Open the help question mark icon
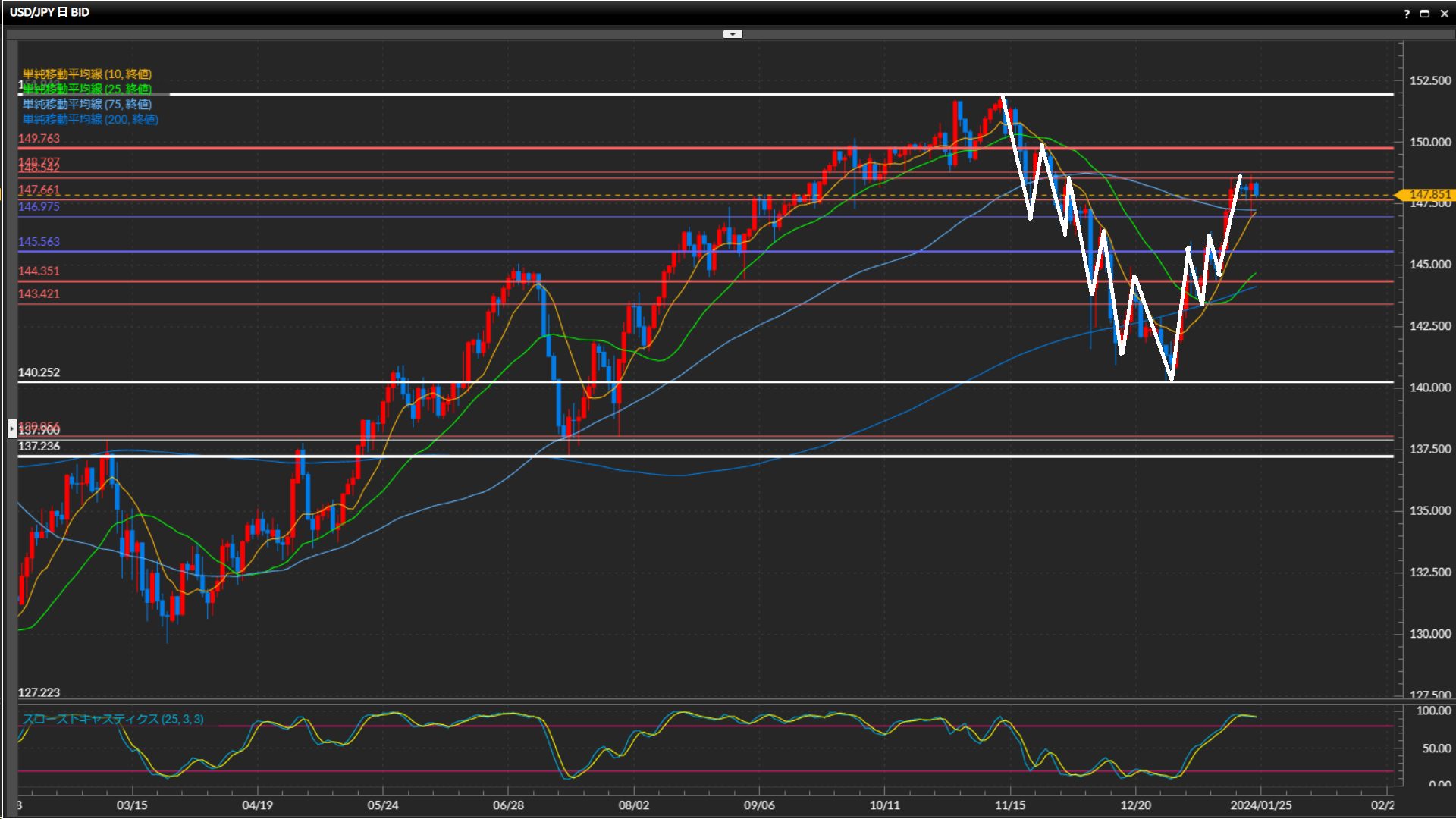Viewport: 1456px width, 819px height. (x=1407, y=14)
